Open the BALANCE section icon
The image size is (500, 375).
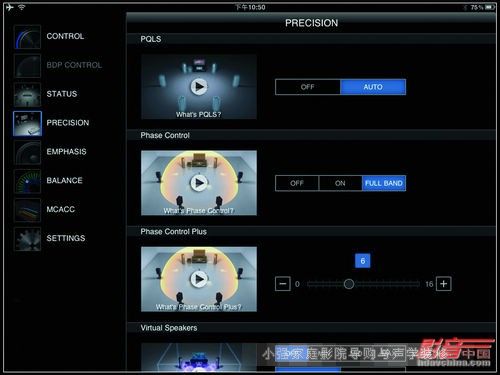(27, 181)
